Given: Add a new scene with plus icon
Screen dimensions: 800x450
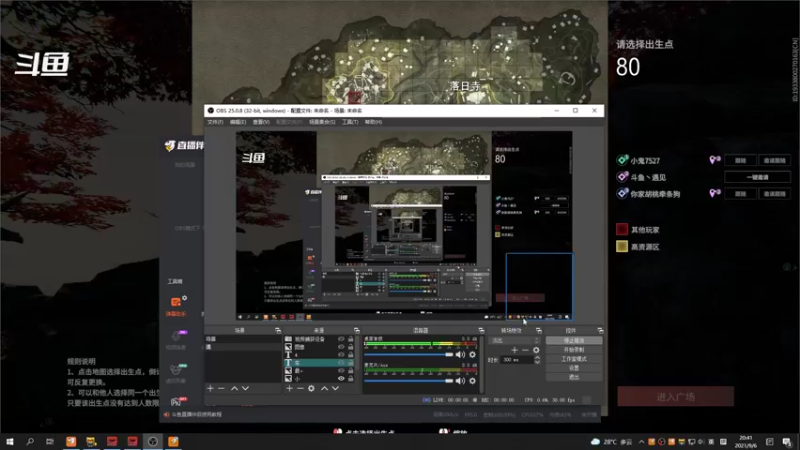Looking at the screenshot, I should pyautogui.click(x=210, y=388).
